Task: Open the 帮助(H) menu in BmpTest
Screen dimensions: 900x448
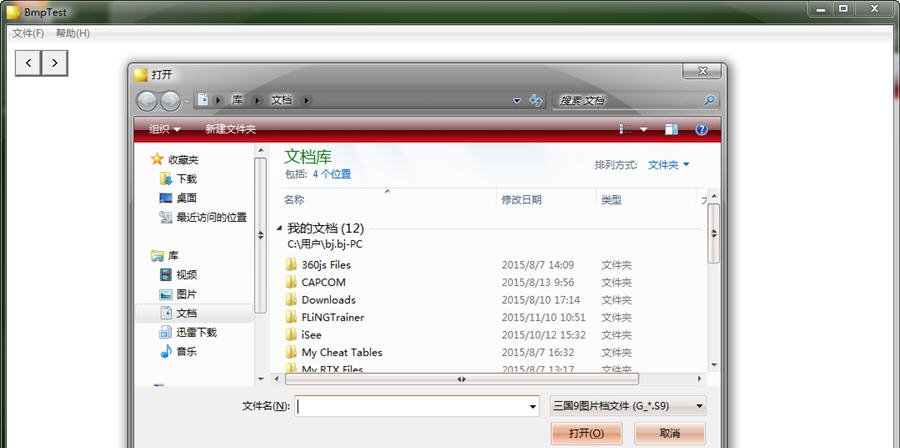Action: point(72,33)
